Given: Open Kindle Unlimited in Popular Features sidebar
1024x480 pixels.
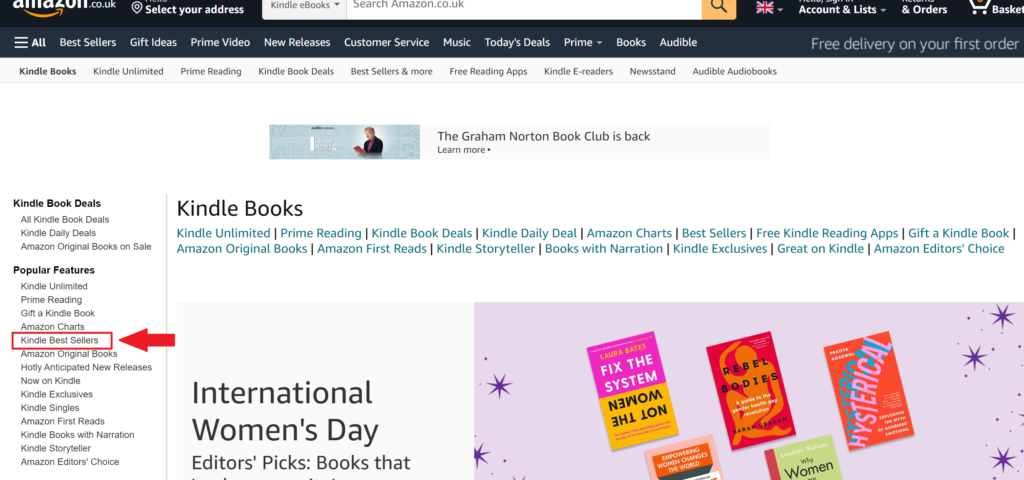Looking at the screenshot, I should [54, 287].
